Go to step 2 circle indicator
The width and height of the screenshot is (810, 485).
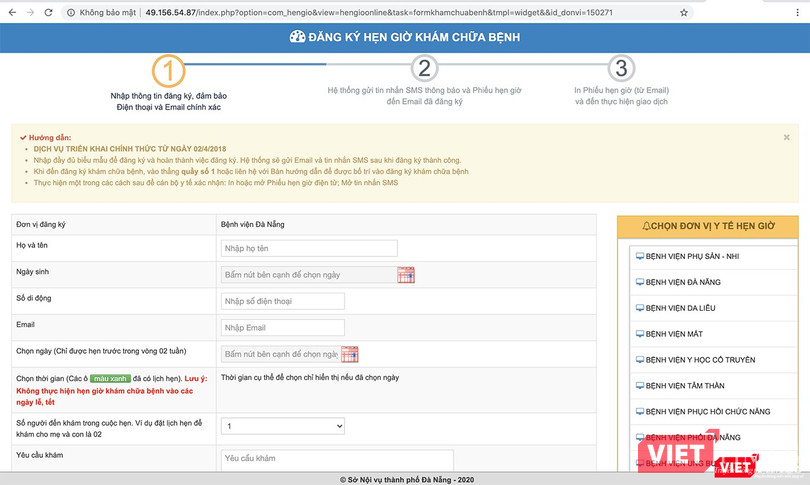(425, 68)
